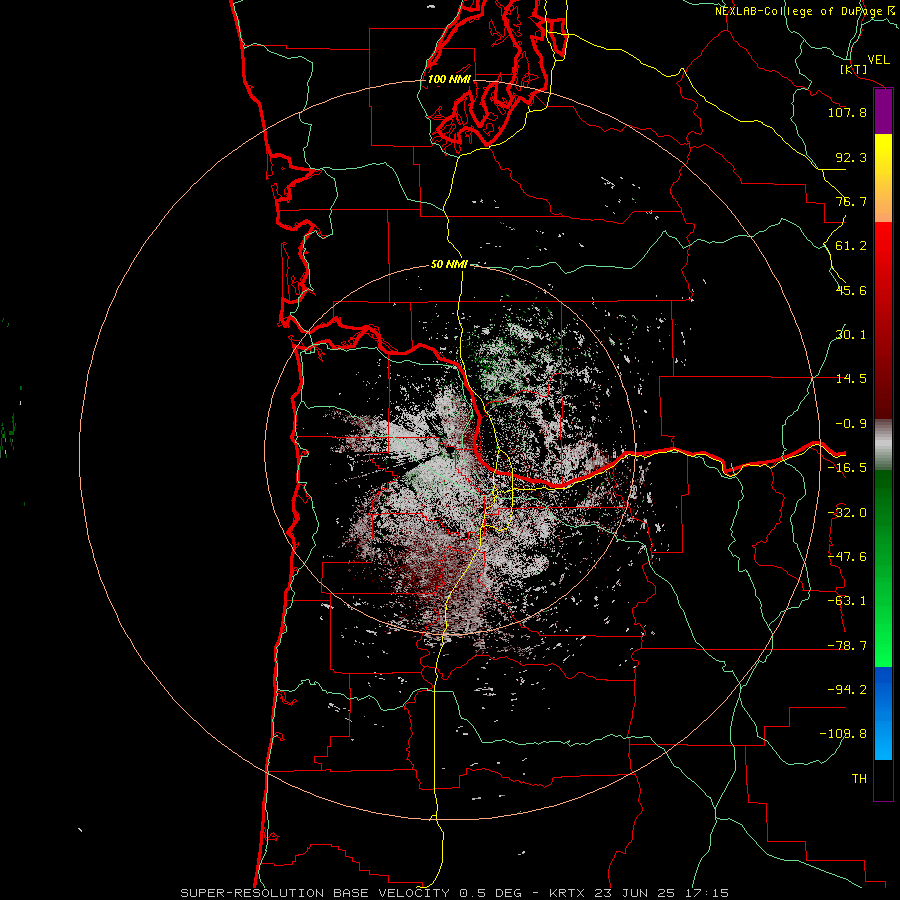This screenshot has height=900, width=900.
Task: Click the black TH segment of the color bar
Action: click(883, 780)
